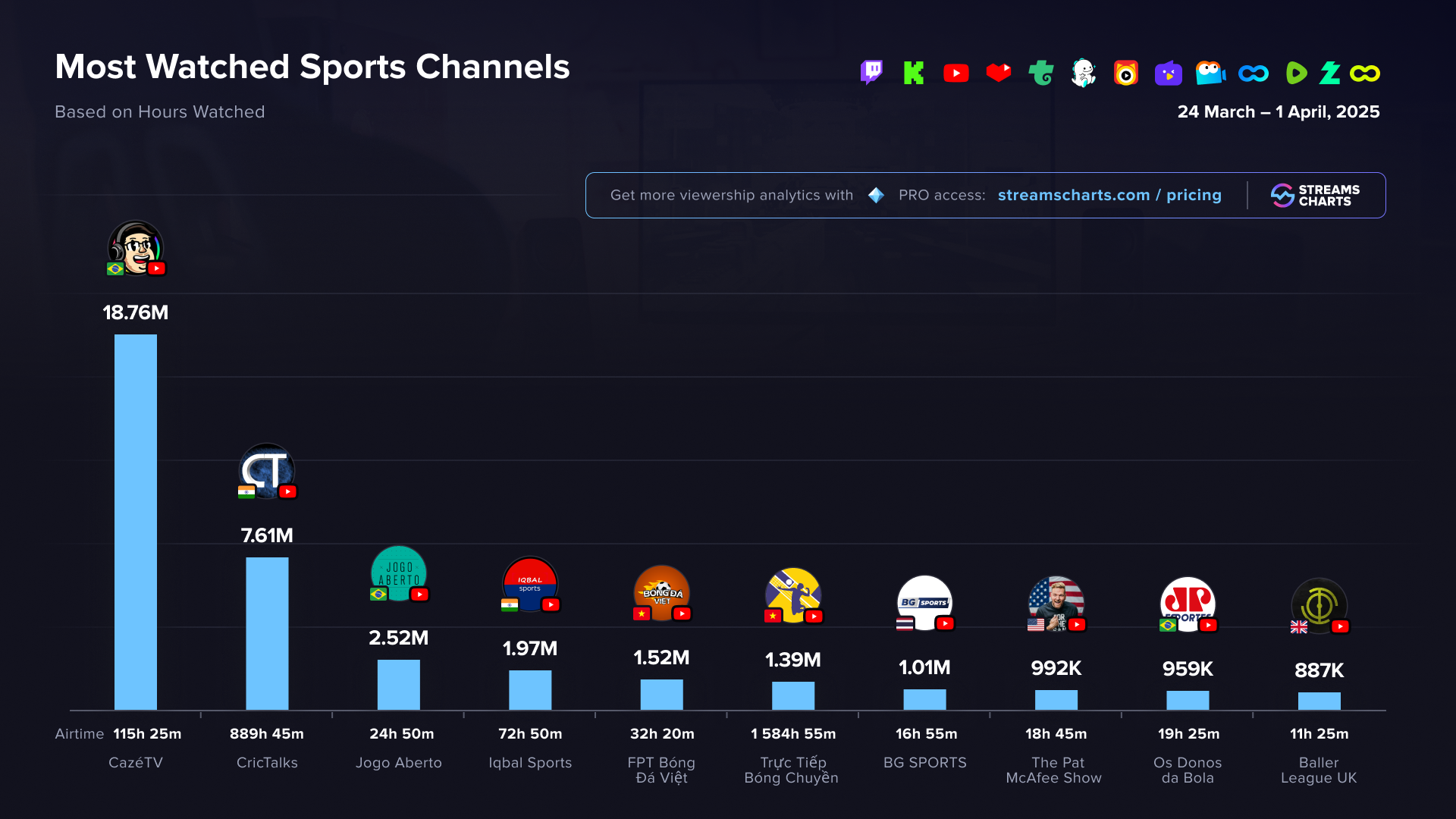Image resolution: width=1456 pixels, height=819 pixels.
Task: Click the 'CazéTV' channel name
Action: (136, 763)
